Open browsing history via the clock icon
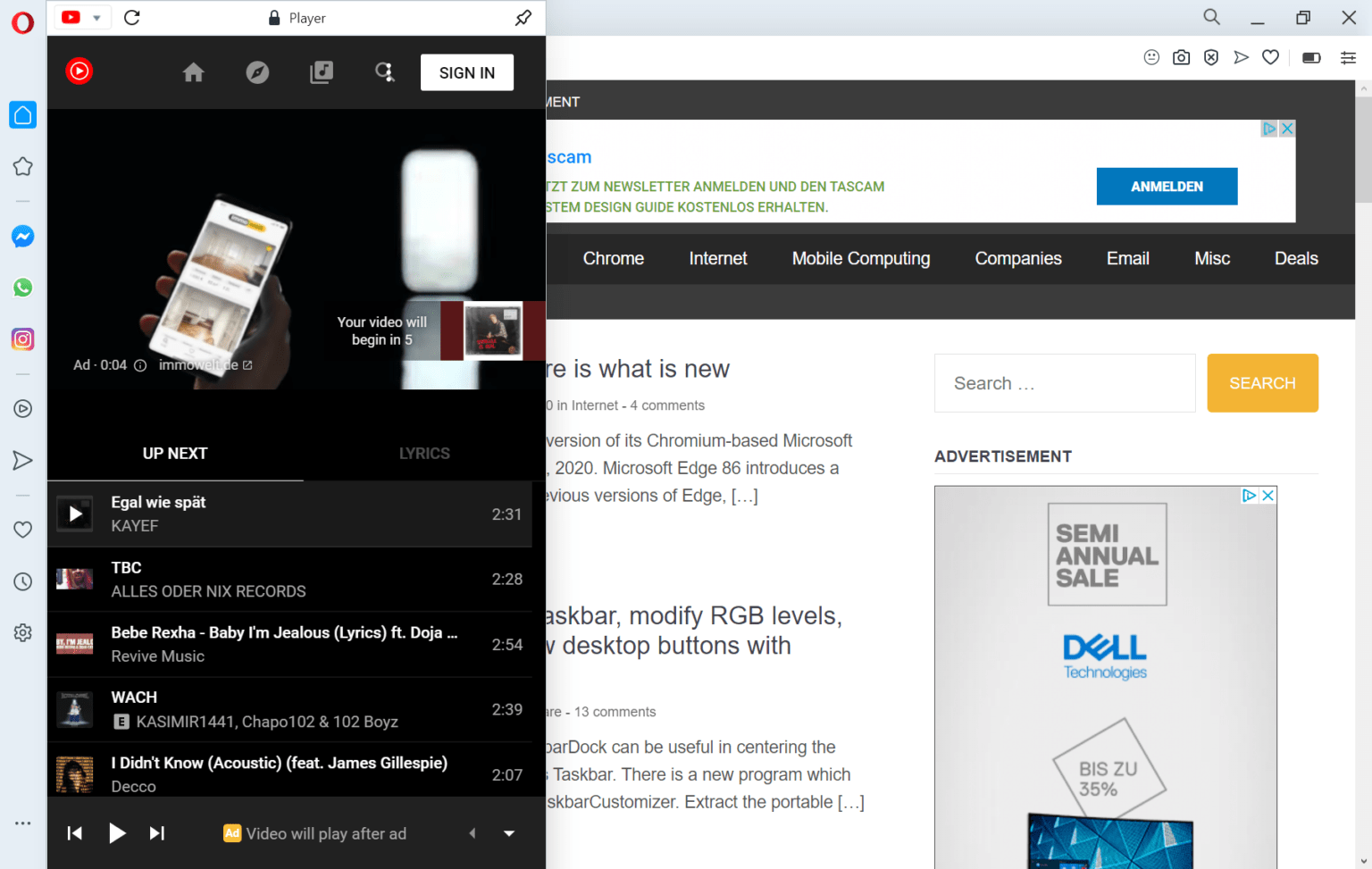 click(x=22, y=581)
